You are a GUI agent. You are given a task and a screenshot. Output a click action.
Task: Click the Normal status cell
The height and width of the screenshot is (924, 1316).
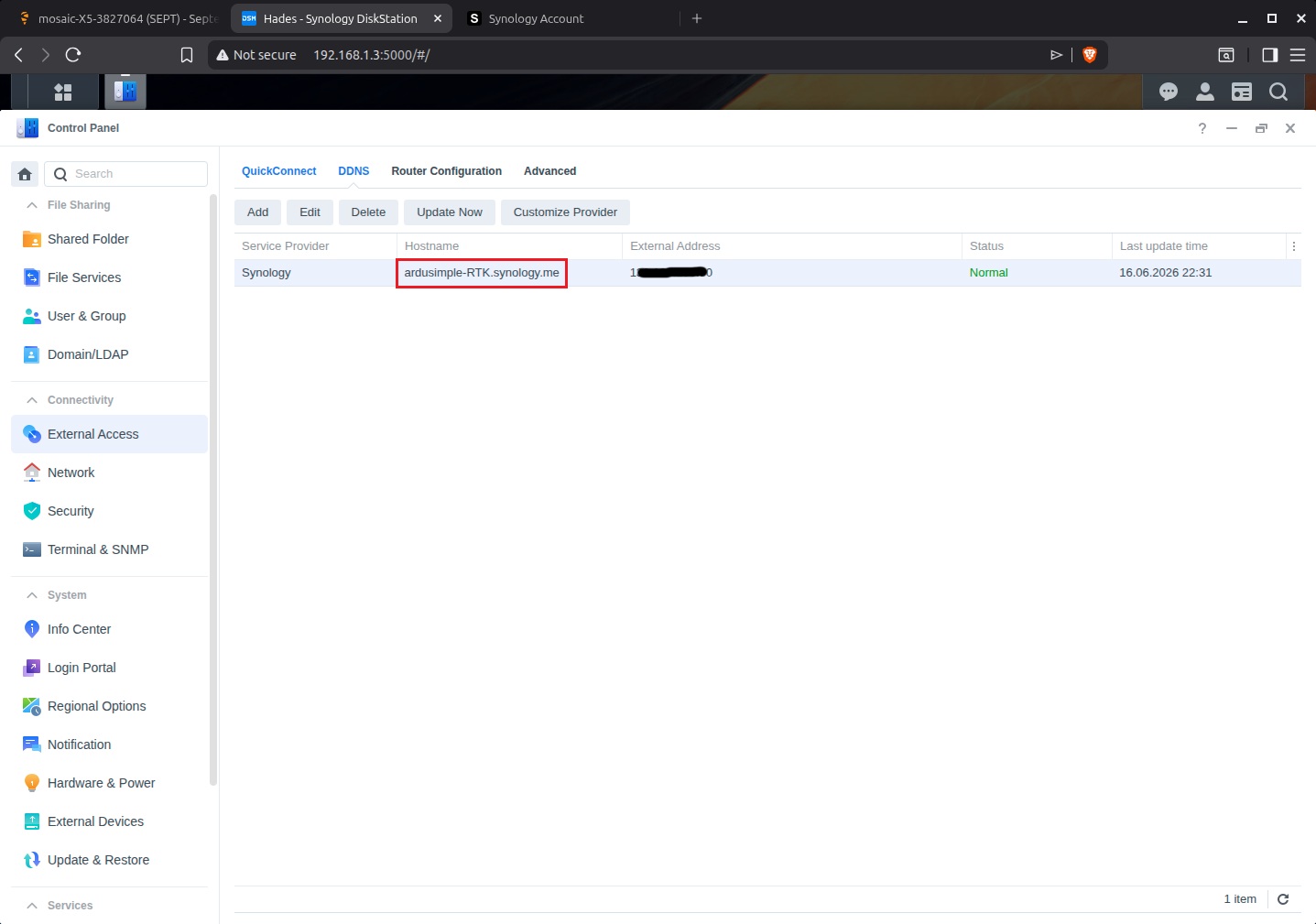(x=989, y=273)
